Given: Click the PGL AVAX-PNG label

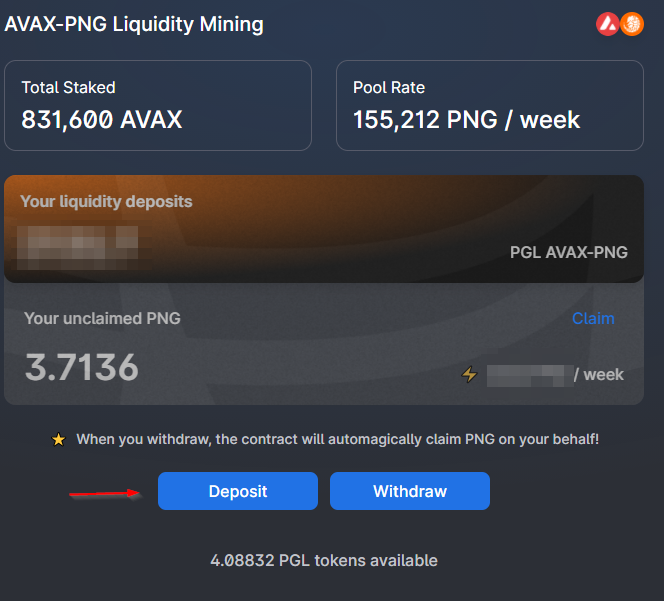Looking at the screenshot, I should click(x=568, y=252).
